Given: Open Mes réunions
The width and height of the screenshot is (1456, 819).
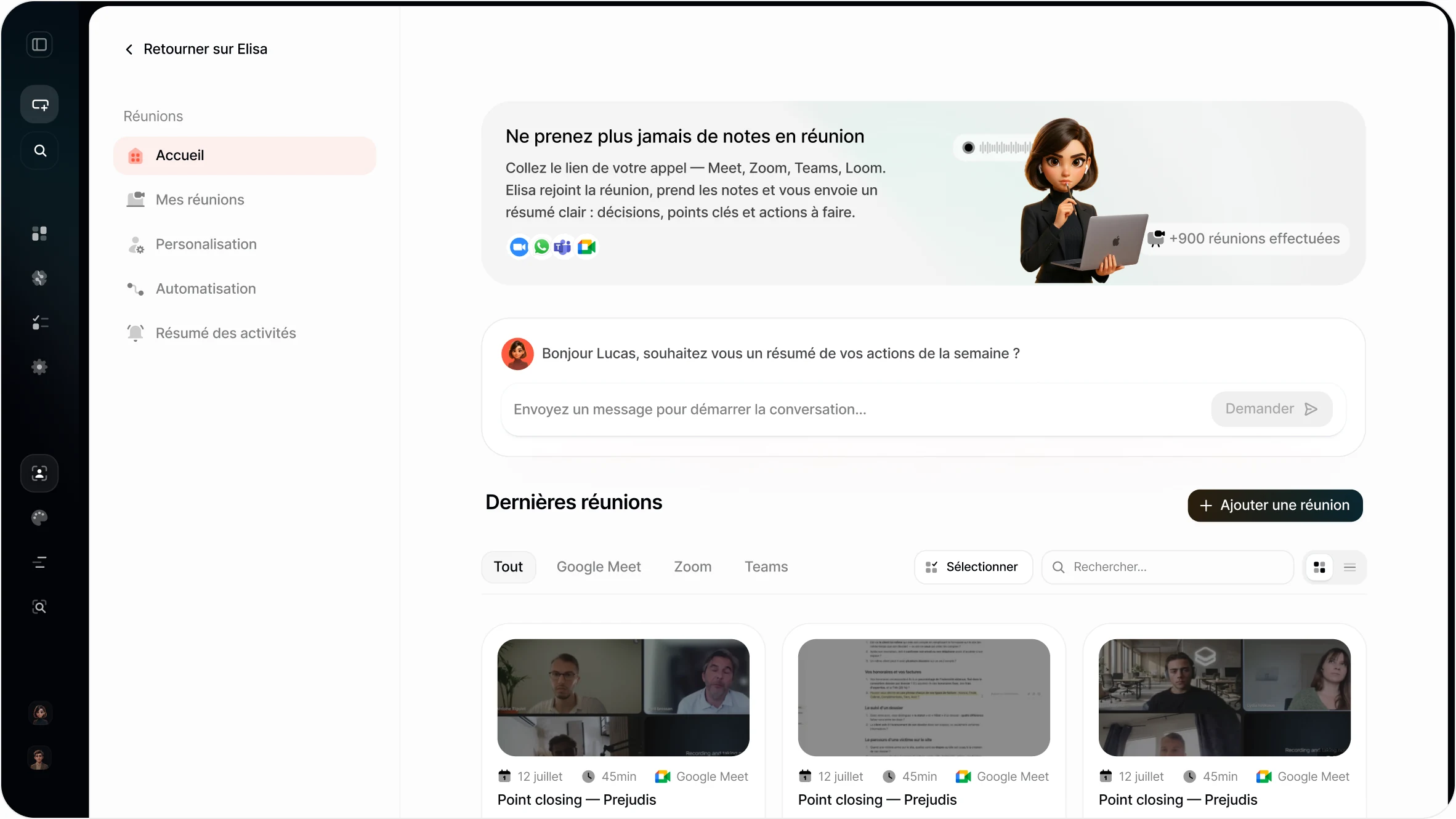Looking at the screenshot, I should click(245, 200).
